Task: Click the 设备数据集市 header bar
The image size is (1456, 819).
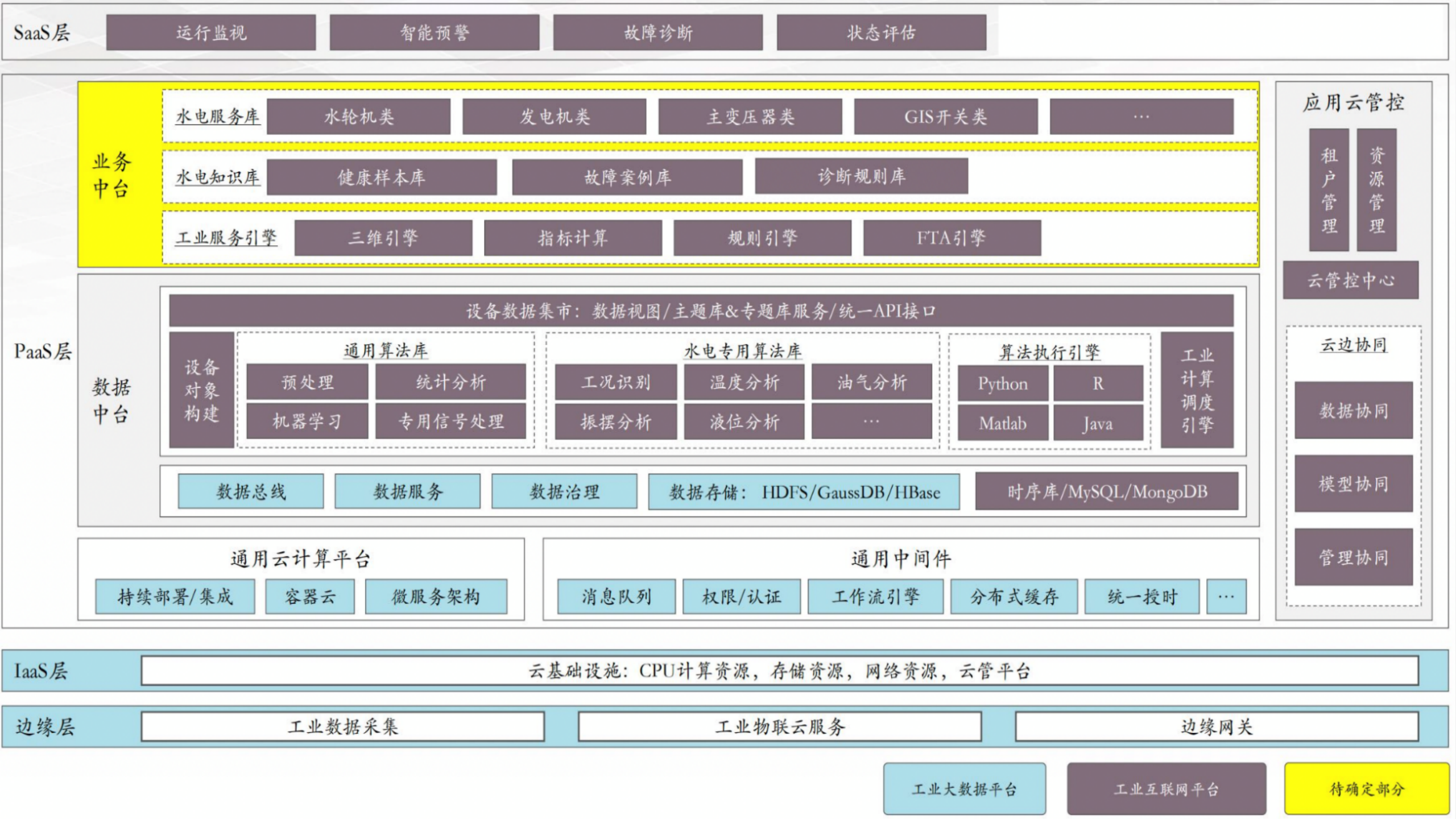Action: (x=701, y=311)
